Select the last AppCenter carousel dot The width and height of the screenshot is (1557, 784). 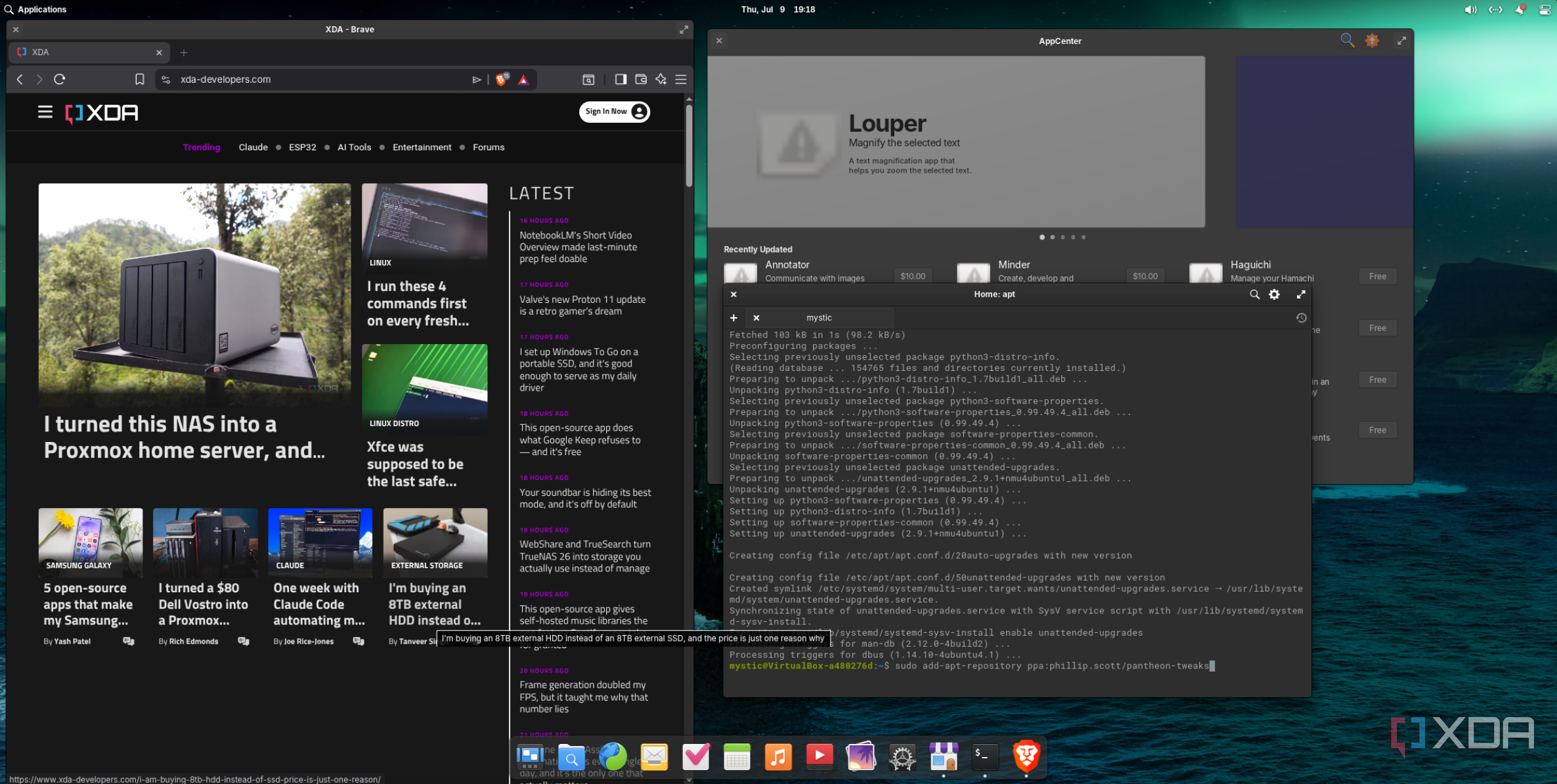point(1084,237)
